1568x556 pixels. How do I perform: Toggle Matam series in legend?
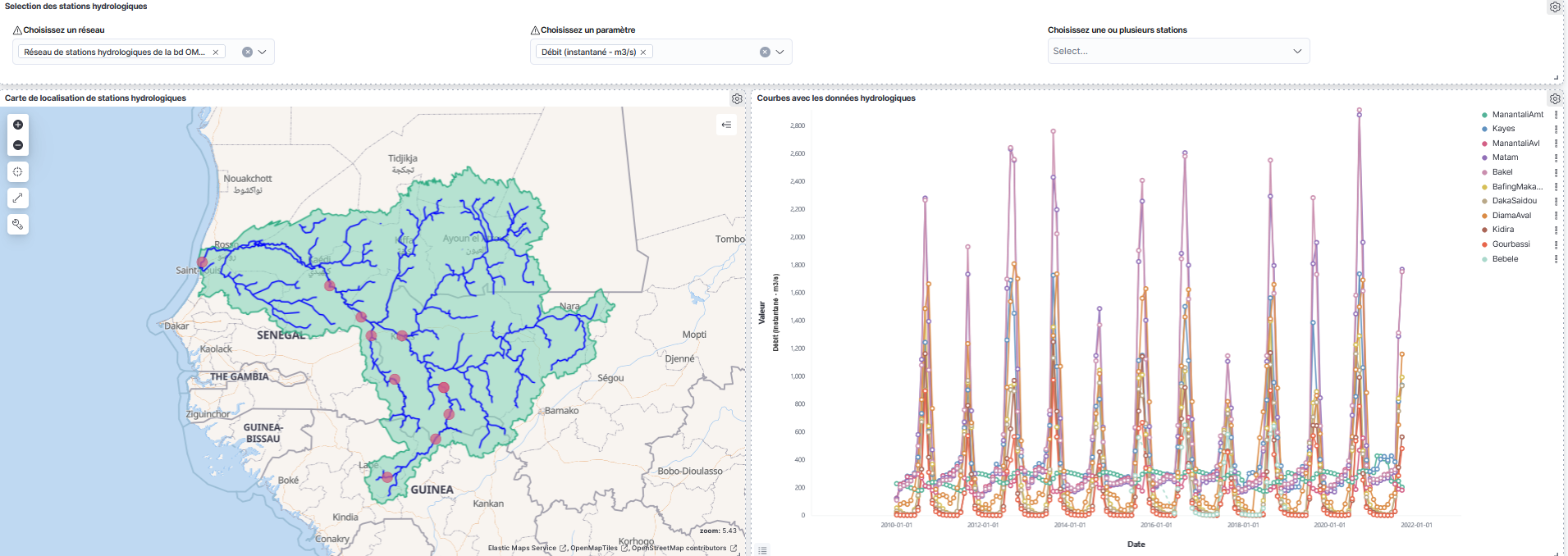click(1505, 157)
